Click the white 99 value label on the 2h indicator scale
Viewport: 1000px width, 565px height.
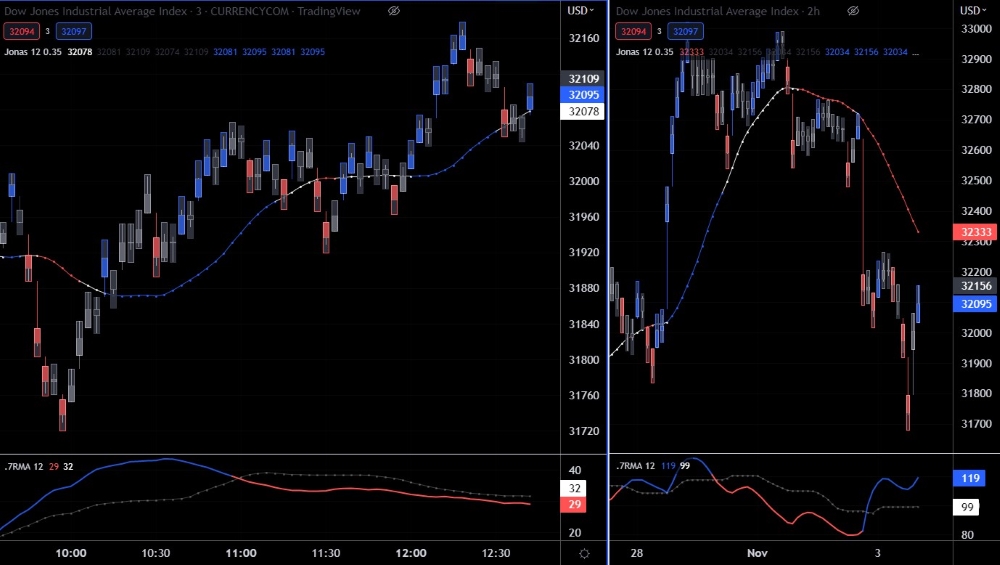point(967,507)
